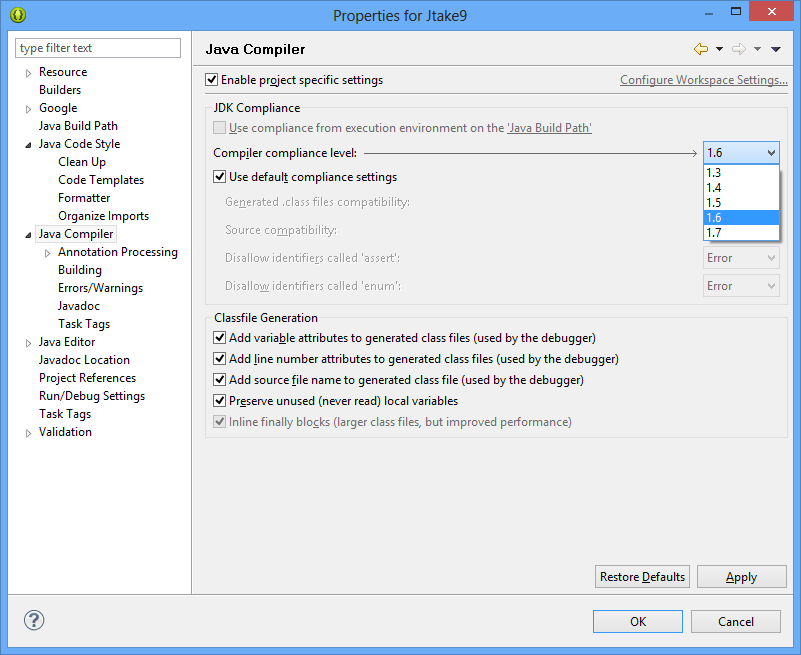This screenshot has height=655, width=801.
Task: Focus the type filter text field
Action: [x=98, y=48]
